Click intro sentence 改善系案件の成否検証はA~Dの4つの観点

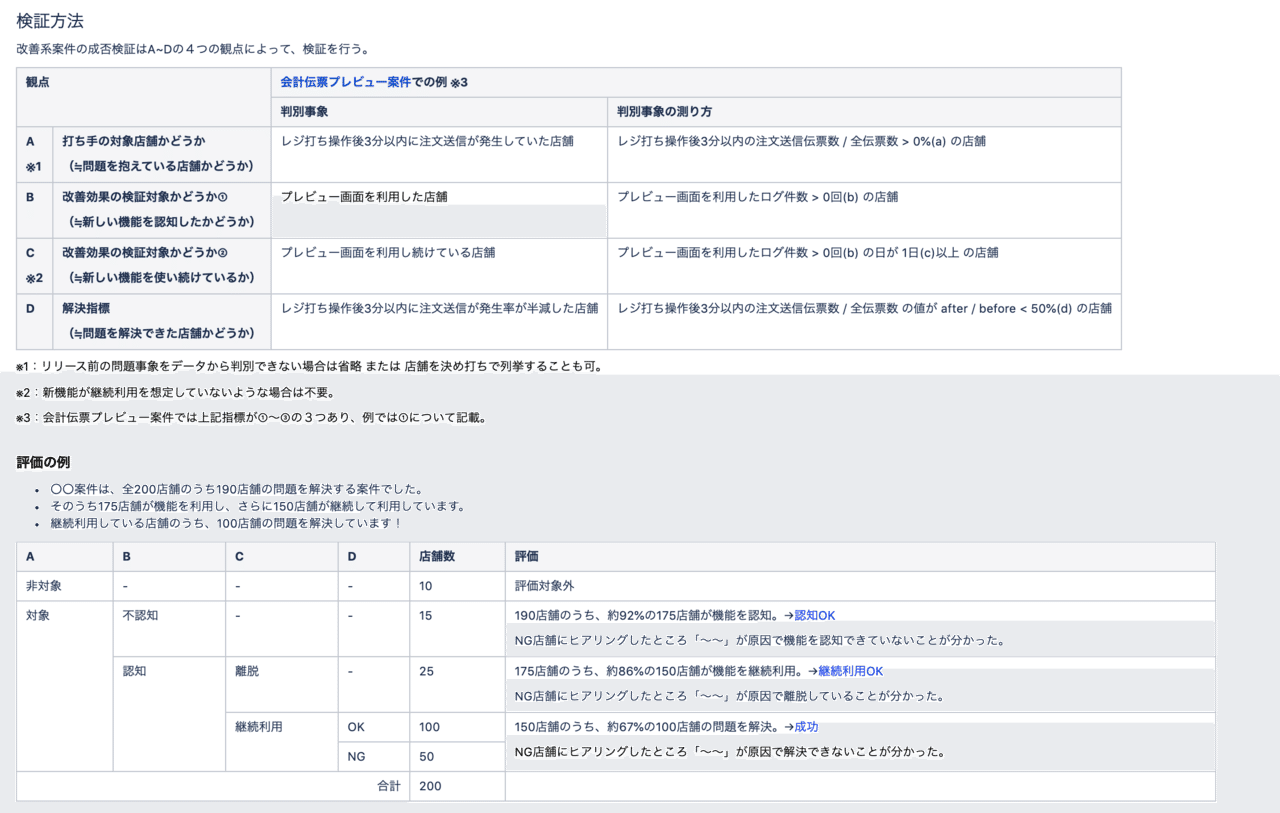tap(193, 48)
